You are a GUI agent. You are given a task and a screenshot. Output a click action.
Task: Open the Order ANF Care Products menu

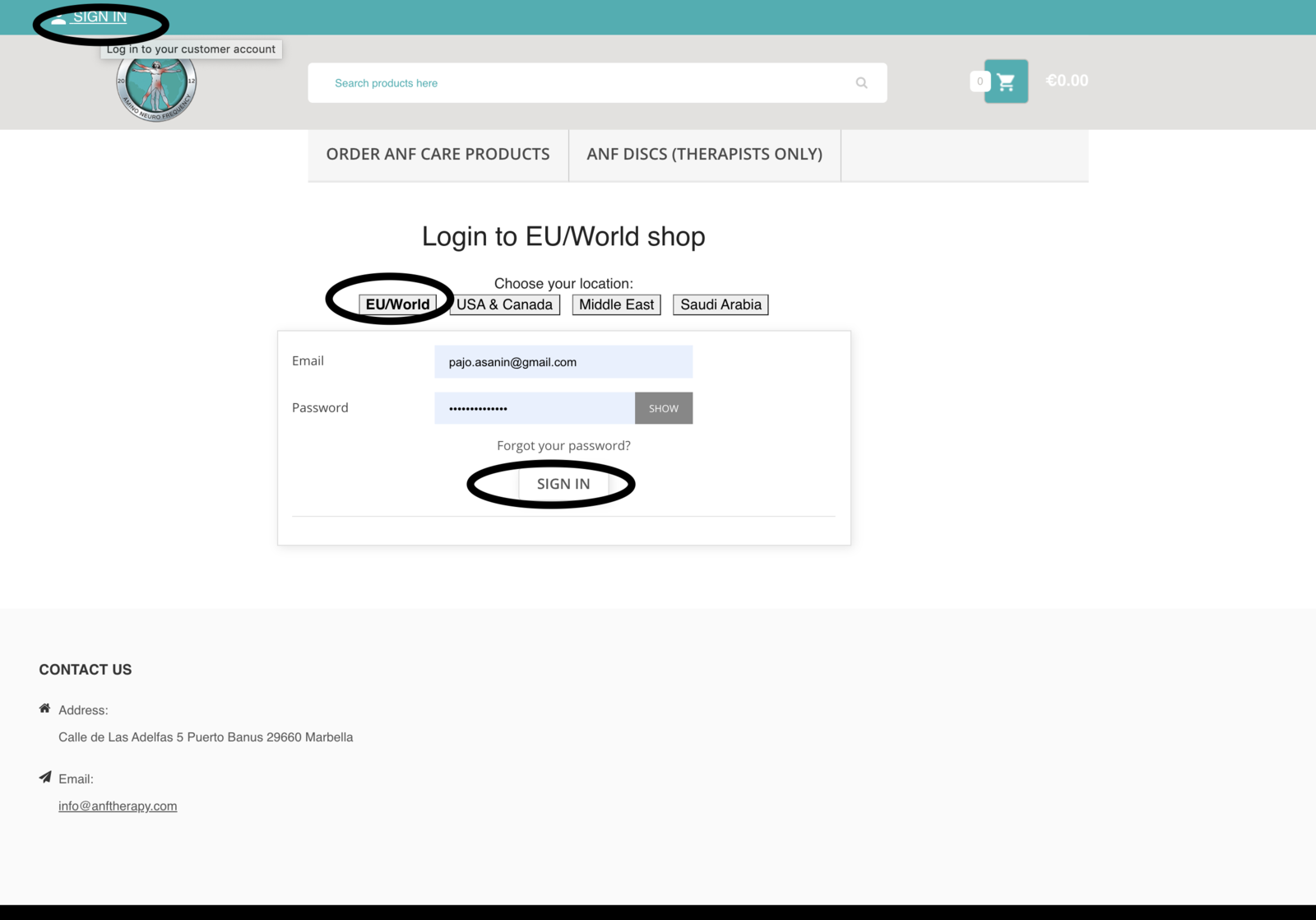click(x=438, y=155)
